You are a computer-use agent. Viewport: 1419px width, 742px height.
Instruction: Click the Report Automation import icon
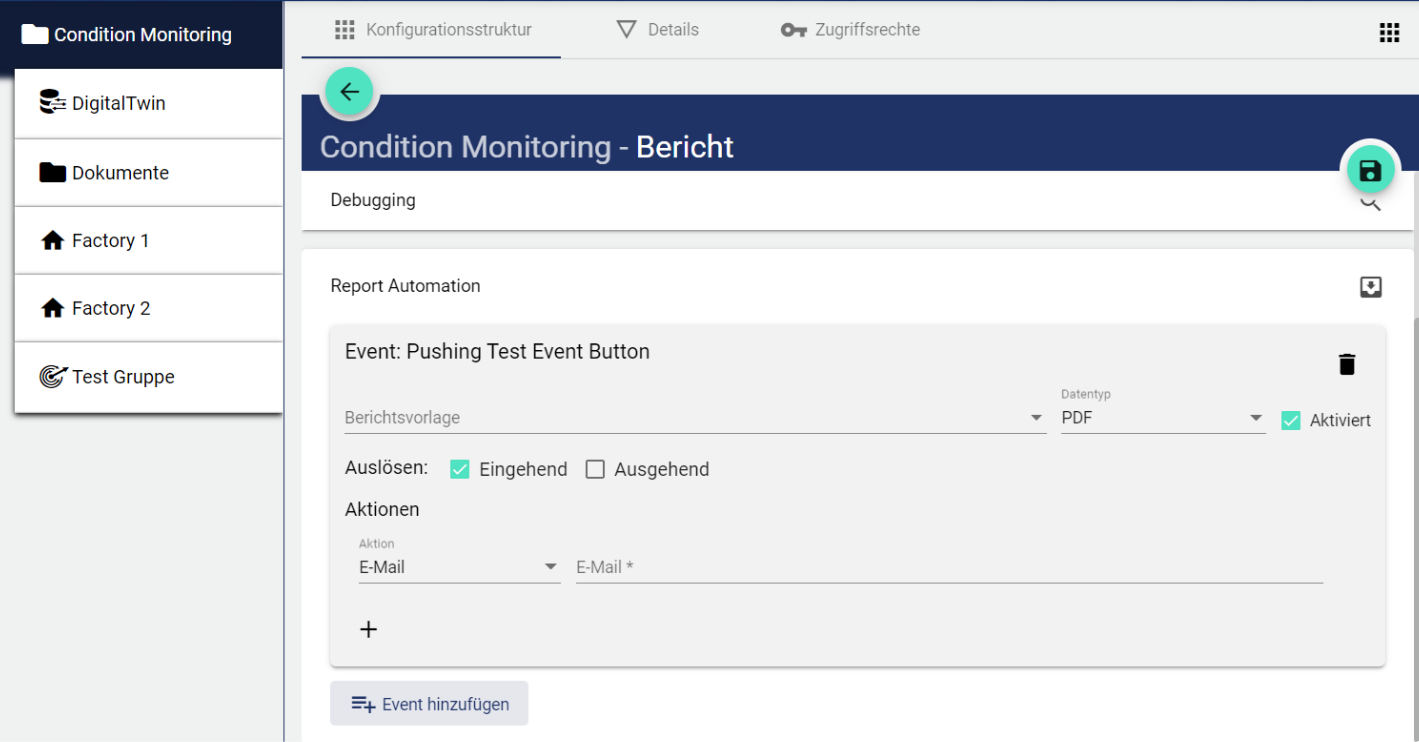point(1370,287)
